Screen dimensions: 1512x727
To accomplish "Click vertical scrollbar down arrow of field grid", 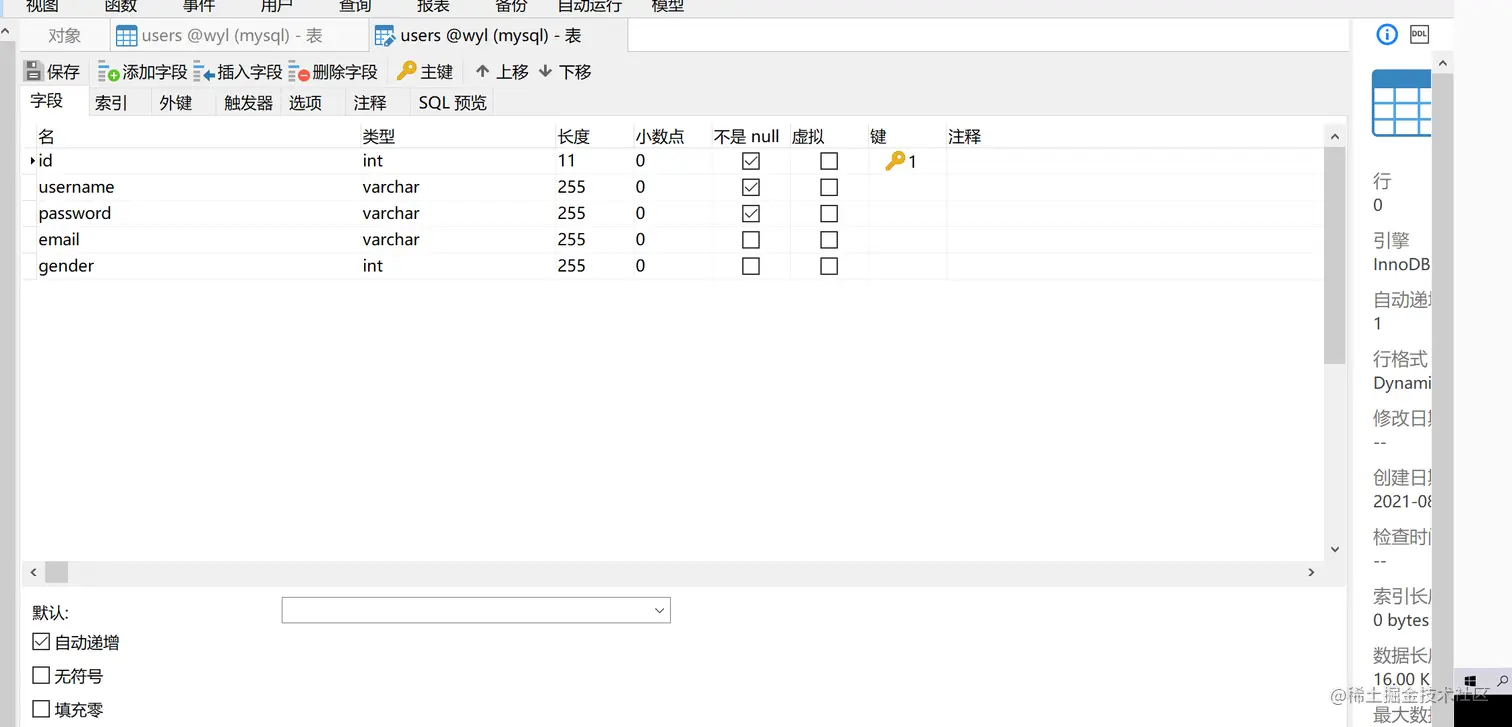I will point(1334,549).
